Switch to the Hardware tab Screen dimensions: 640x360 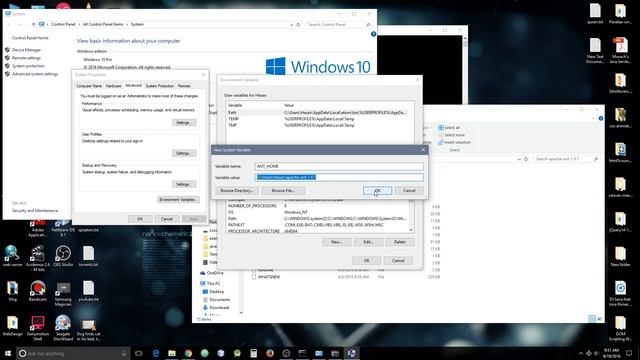(113, 86)
